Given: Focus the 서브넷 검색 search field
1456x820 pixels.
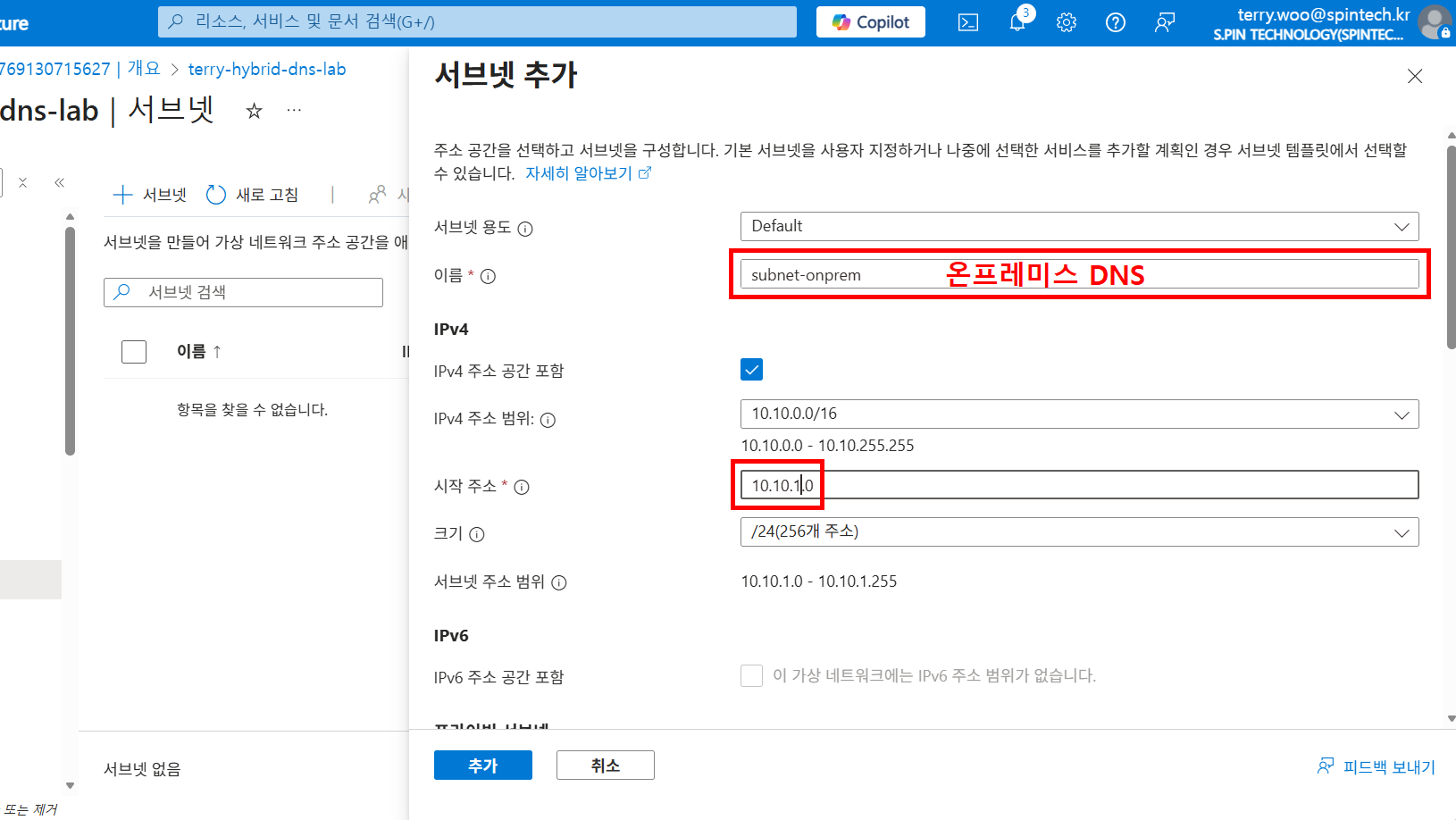Looking at the screenshot, I should 243,292.
